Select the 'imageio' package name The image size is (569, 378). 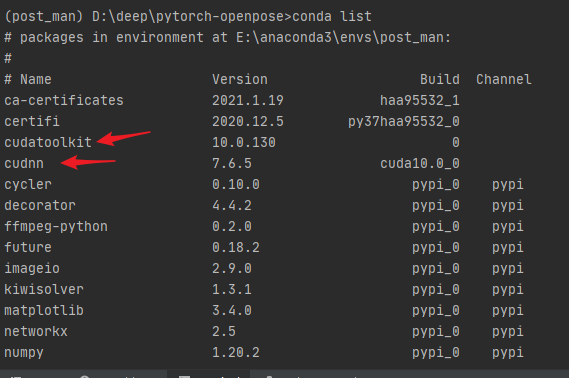[32, 269]
